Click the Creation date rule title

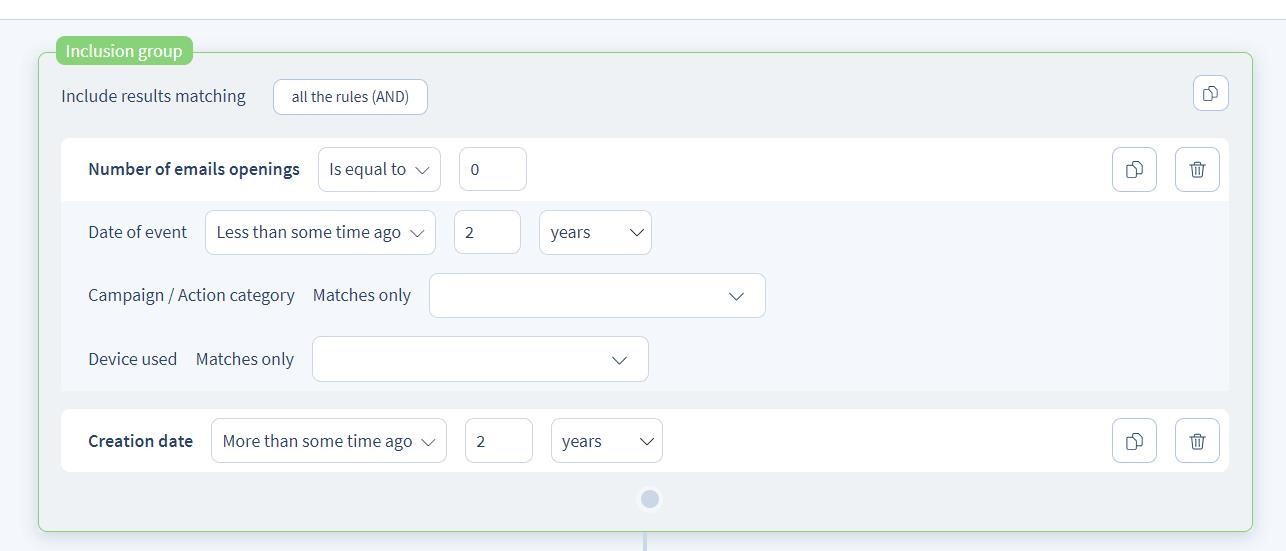140,441
